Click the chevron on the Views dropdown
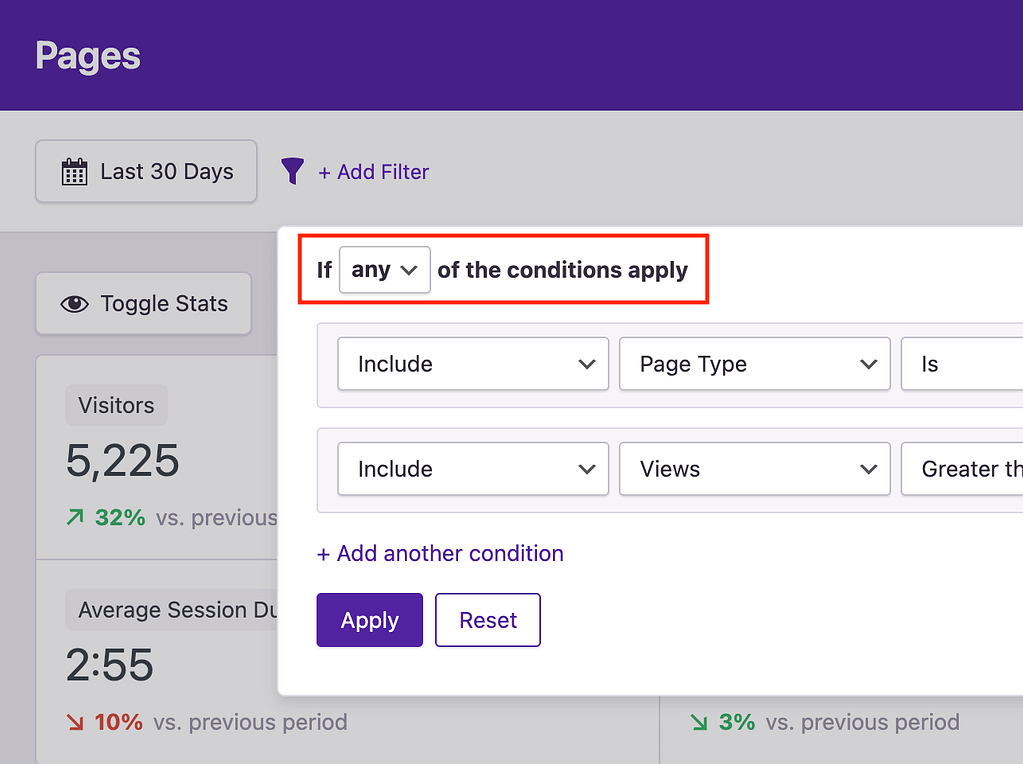 tap(868, 468)
